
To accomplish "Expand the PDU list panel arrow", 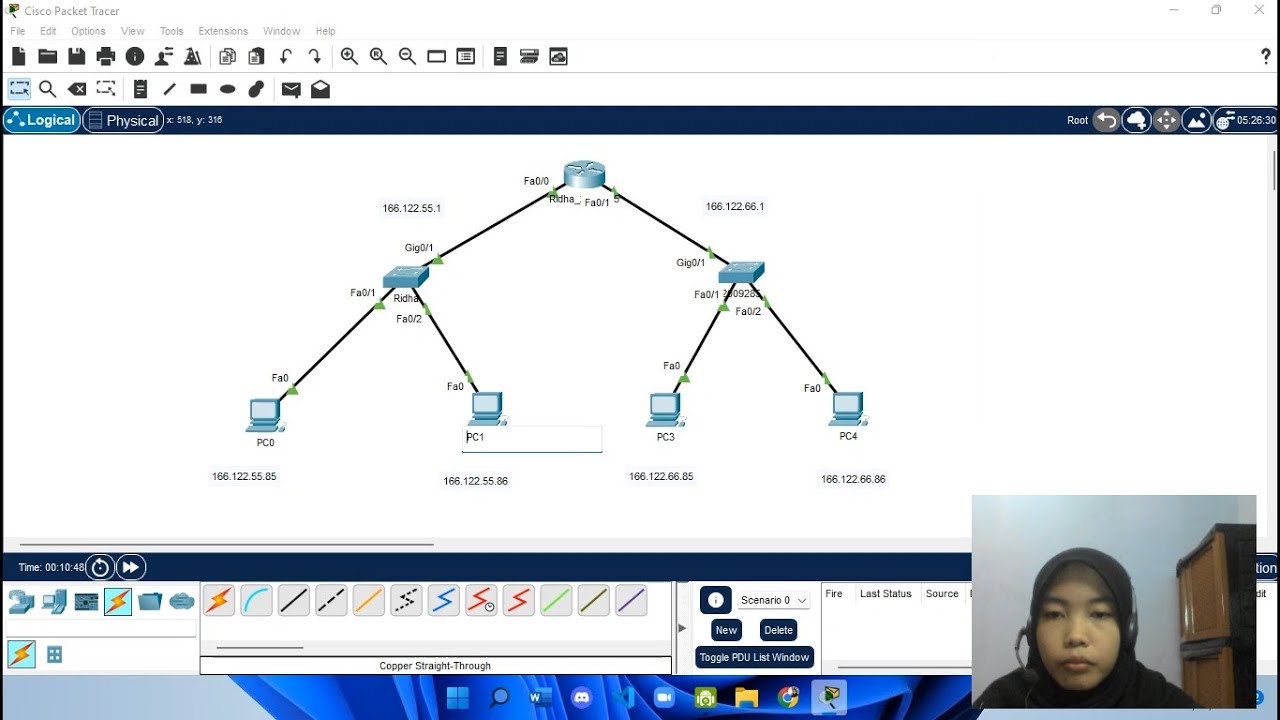I will [682, 628].
